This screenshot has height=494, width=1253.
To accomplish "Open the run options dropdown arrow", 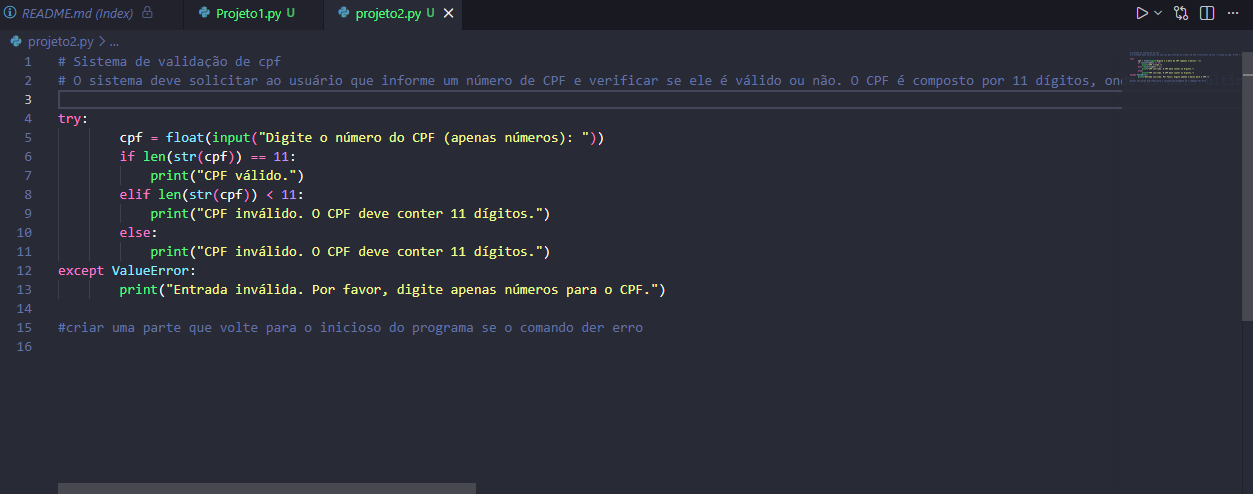I will tap(1158, 13).
